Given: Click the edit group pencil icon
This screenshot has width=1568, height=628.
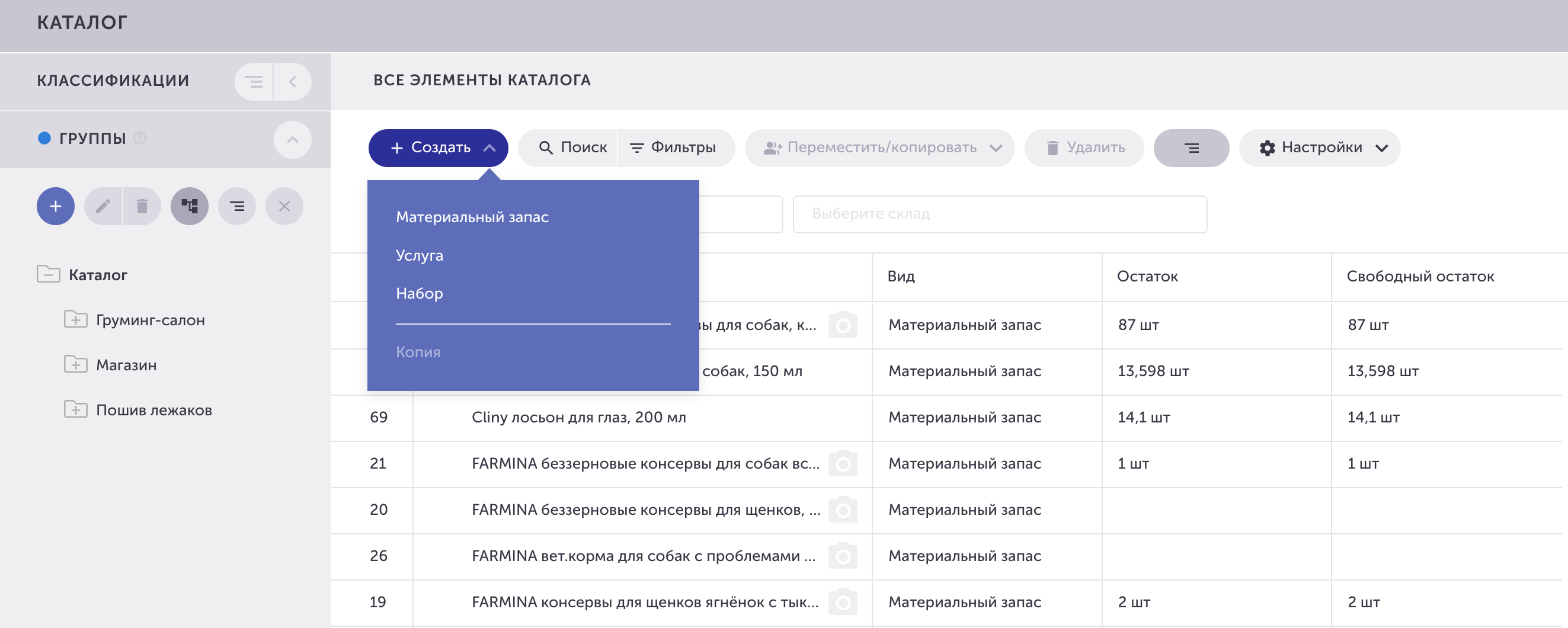Looking at the screenshot, I should click(103, 206).
